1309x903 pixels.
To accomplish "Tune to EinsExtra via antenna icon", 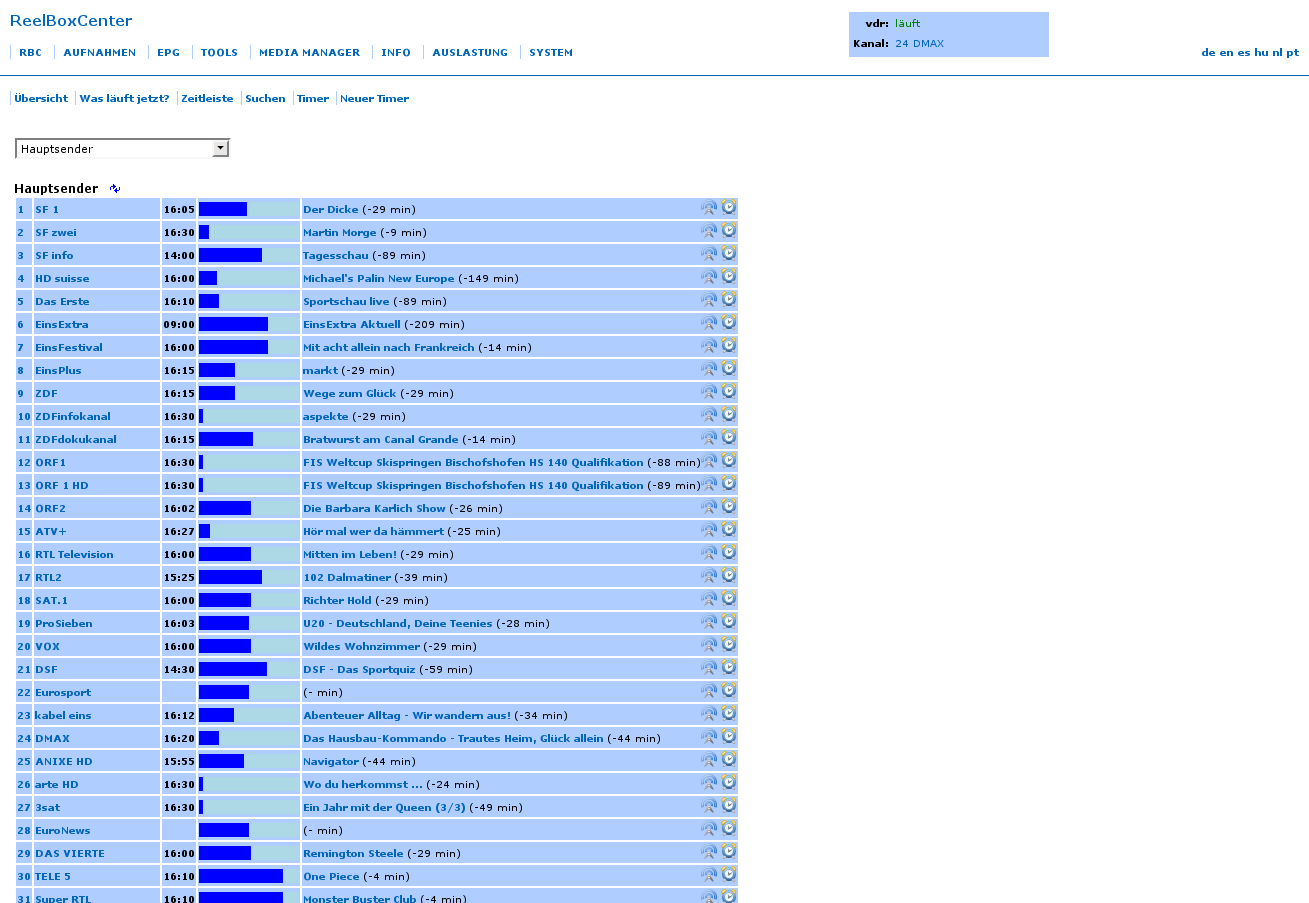I will click(x=709, y=323).
